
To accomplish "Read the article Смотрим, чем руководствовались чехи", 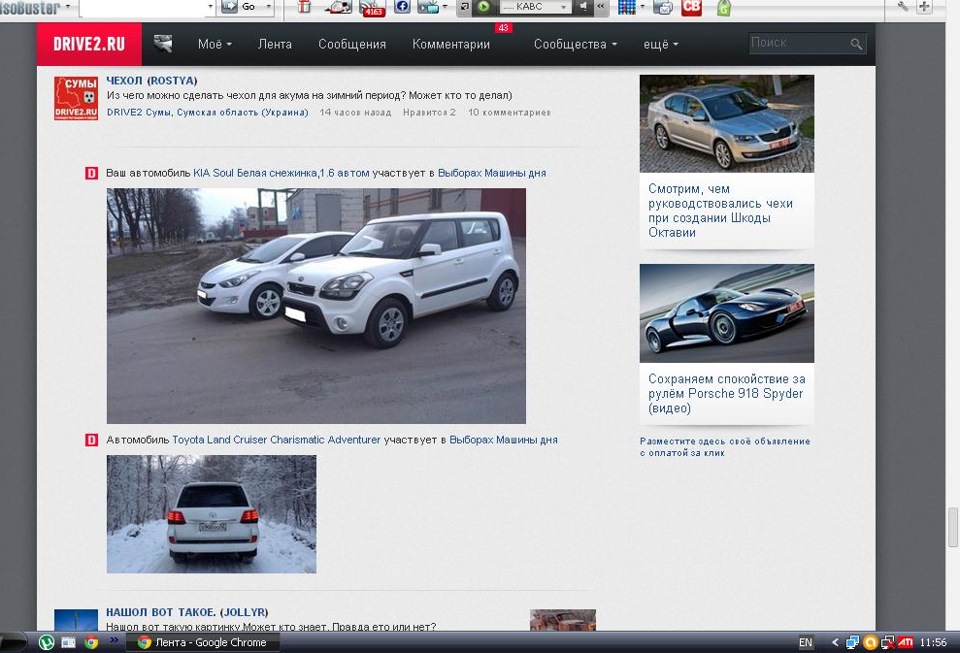I will coord(721,211).
